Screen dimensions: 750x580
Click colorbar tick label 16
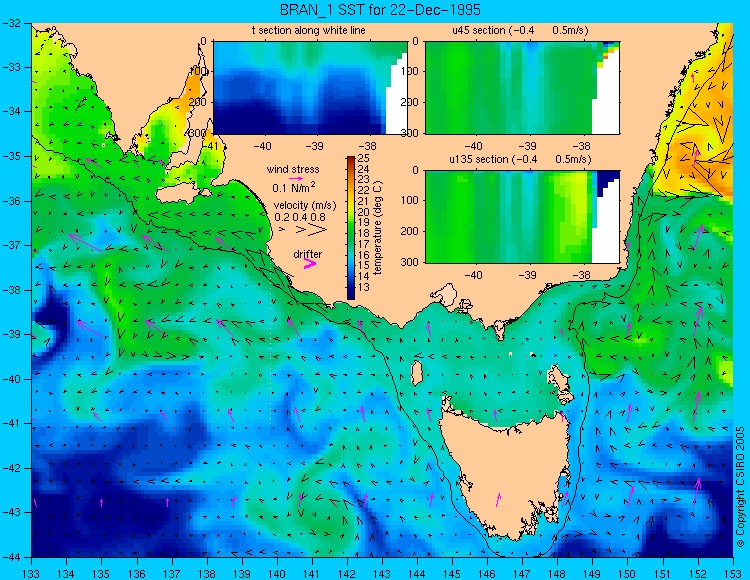tap(364, 255)
